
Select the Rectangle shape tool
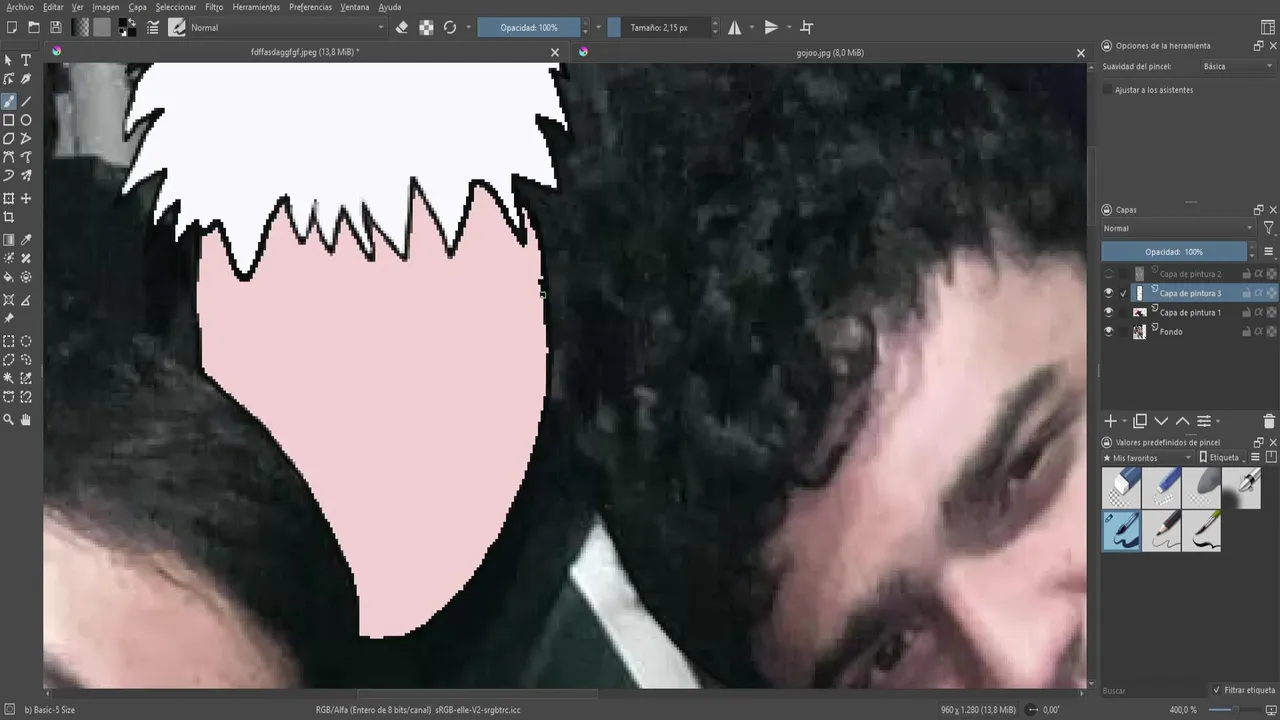(x=9, y=120)
